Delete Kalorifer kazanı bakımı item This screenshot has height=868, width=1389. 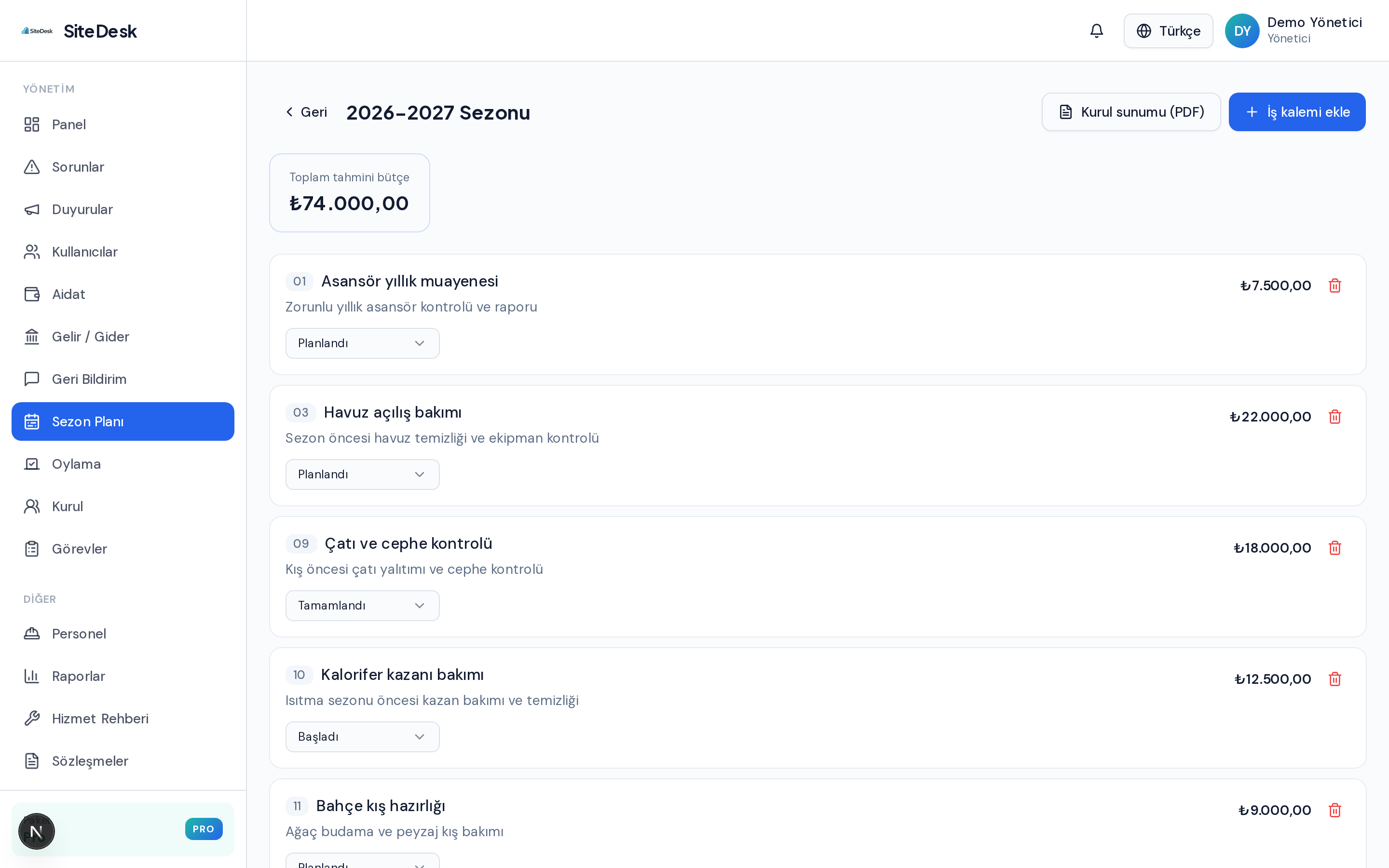click(x=1335, y=679)
